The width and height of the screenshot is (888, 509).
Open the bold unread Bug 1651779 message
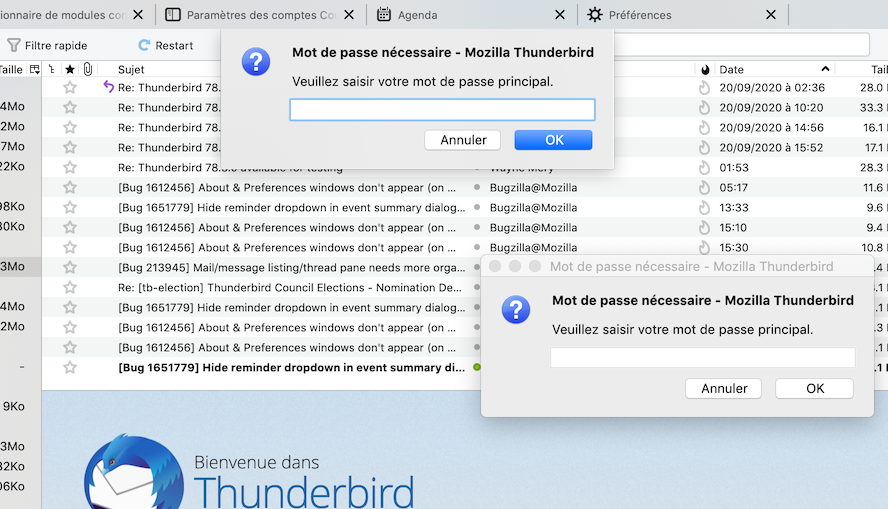pos(291,367)
